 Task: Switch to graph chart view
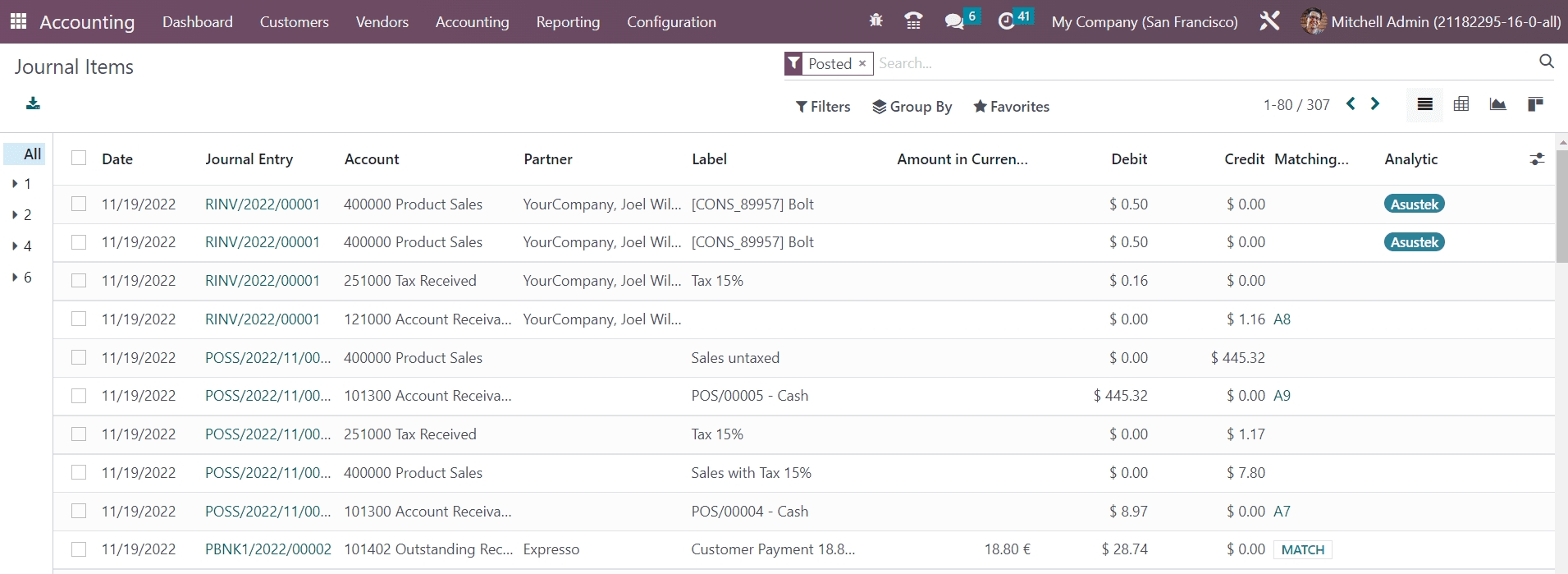coord(1497,104)
